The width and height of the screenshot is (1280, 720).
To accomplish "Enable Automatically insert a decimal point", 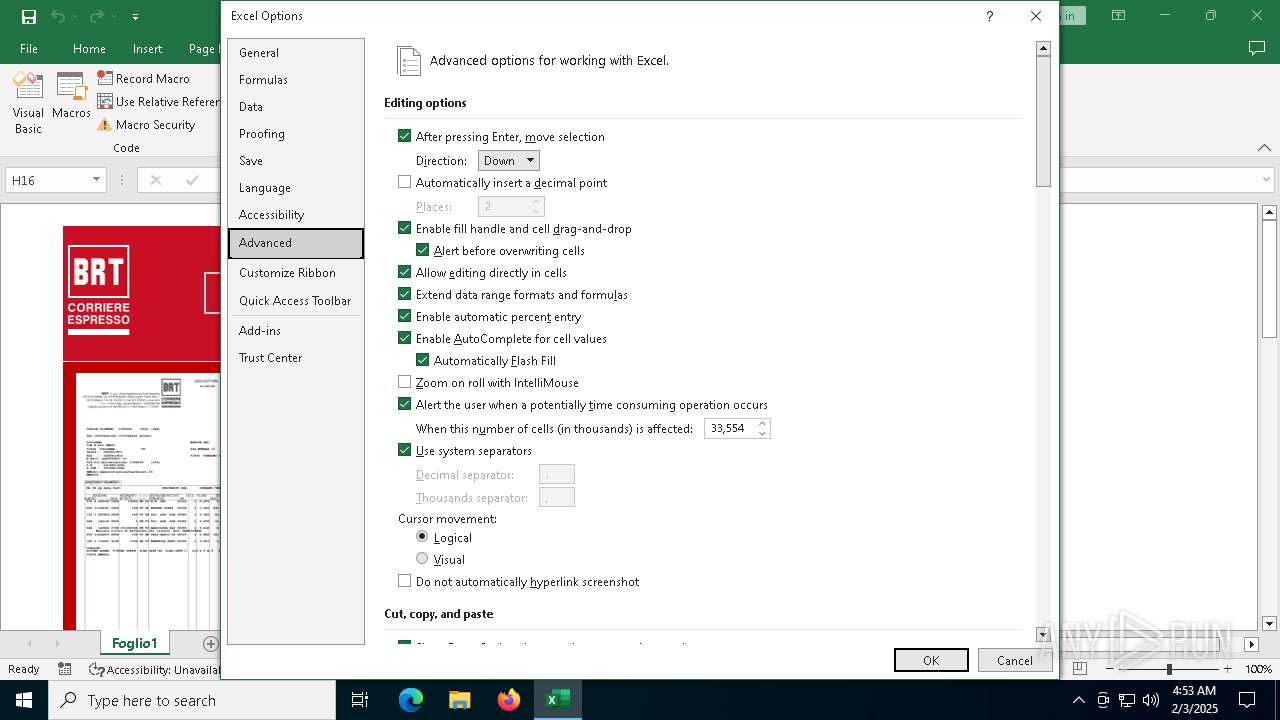I will point(405,182).
